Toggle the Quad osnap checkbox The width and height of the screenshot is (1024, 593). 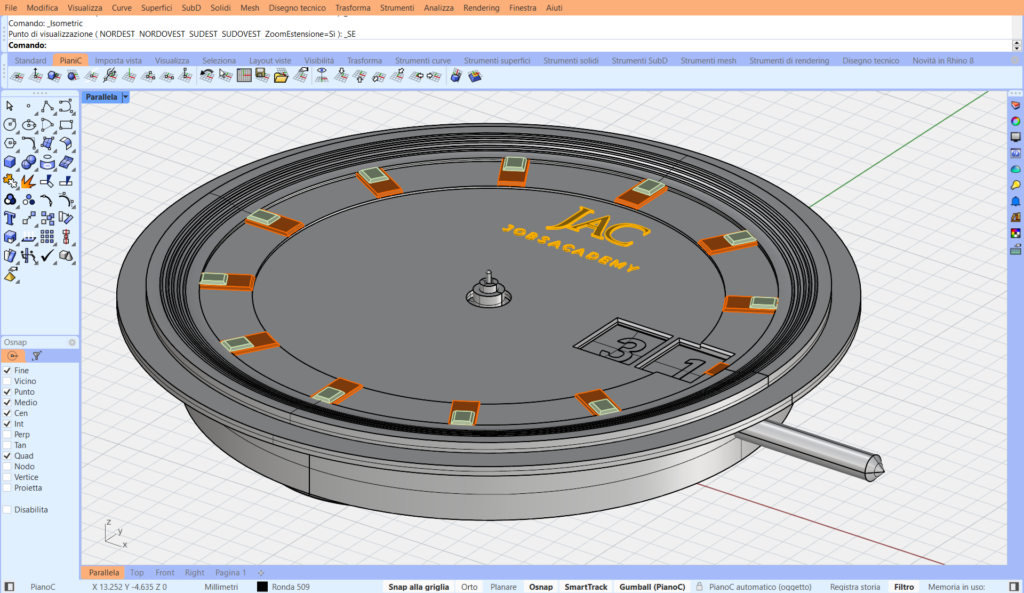[x=8, y=456]
